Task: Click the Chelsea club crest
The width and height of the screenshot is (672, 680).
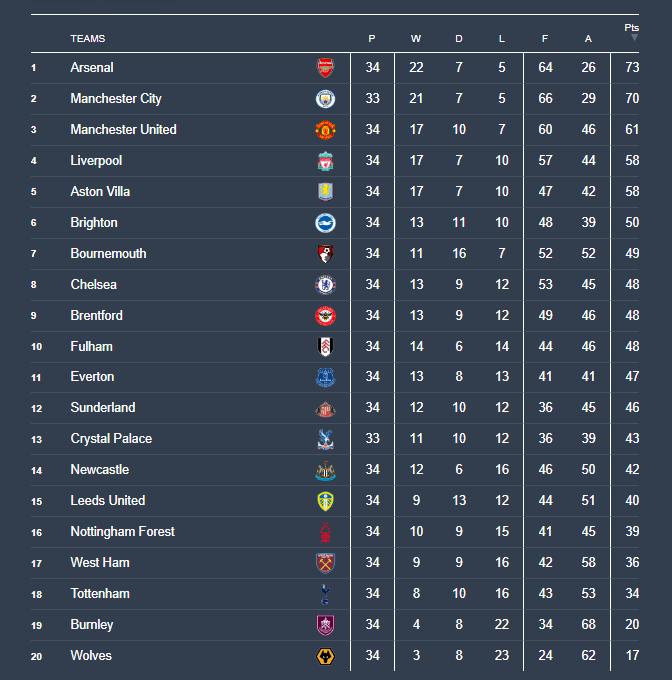Action: [x=325, y=285]
